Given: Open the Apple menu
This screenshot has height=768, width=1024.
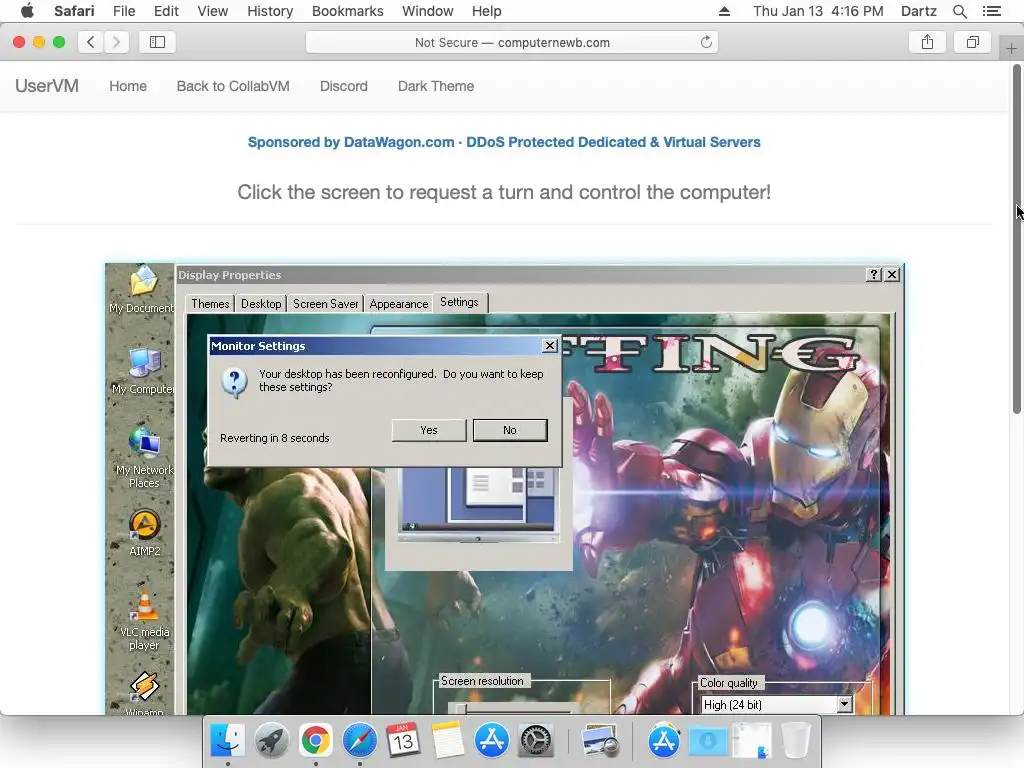Looking at the screenshot, I should pos(27,11).
